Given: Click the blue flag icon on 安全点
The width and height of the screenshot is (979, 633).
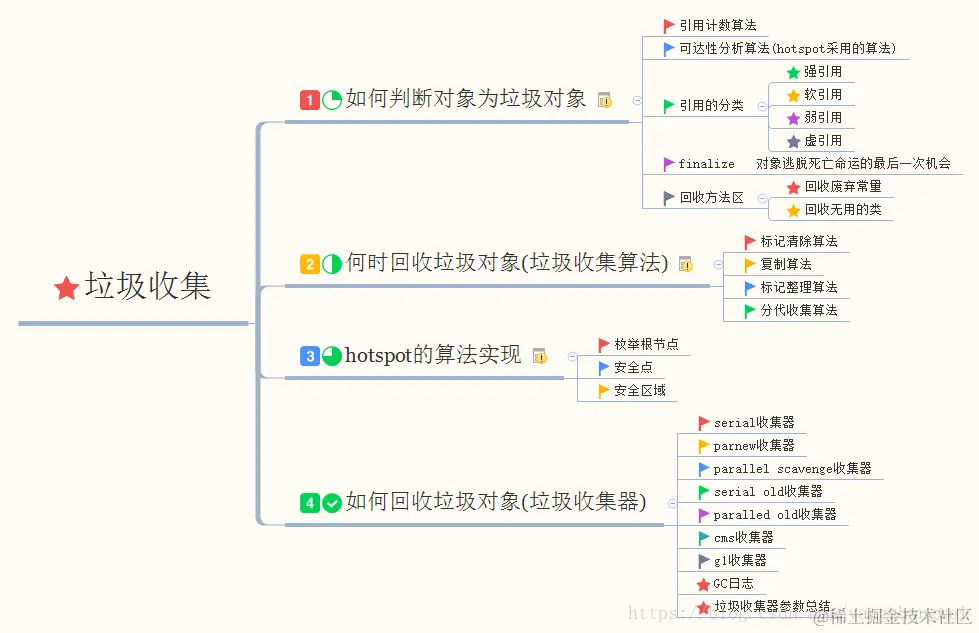Looking at the screenshot, I should tap(604, 368).
